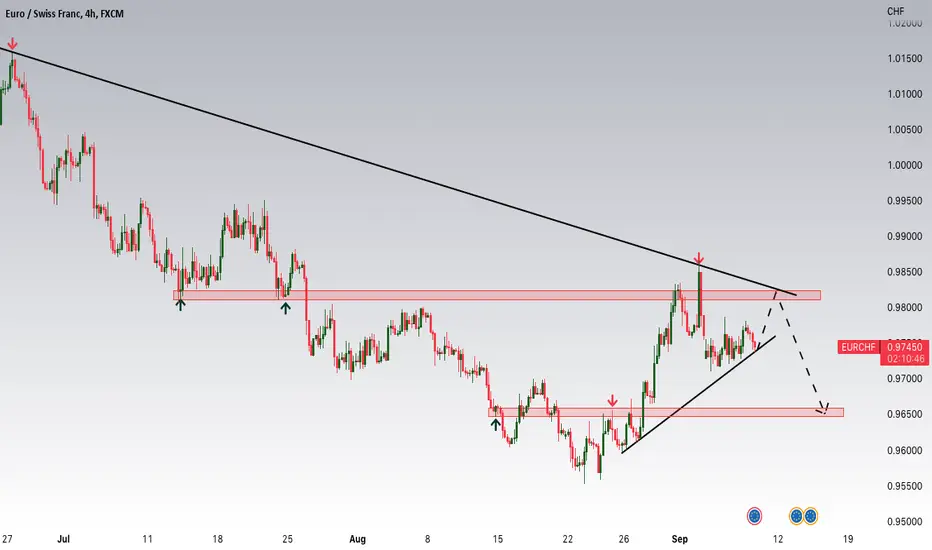Click the 0.98000 price axis label
The image size is (932, 550).
coord(905,308)
